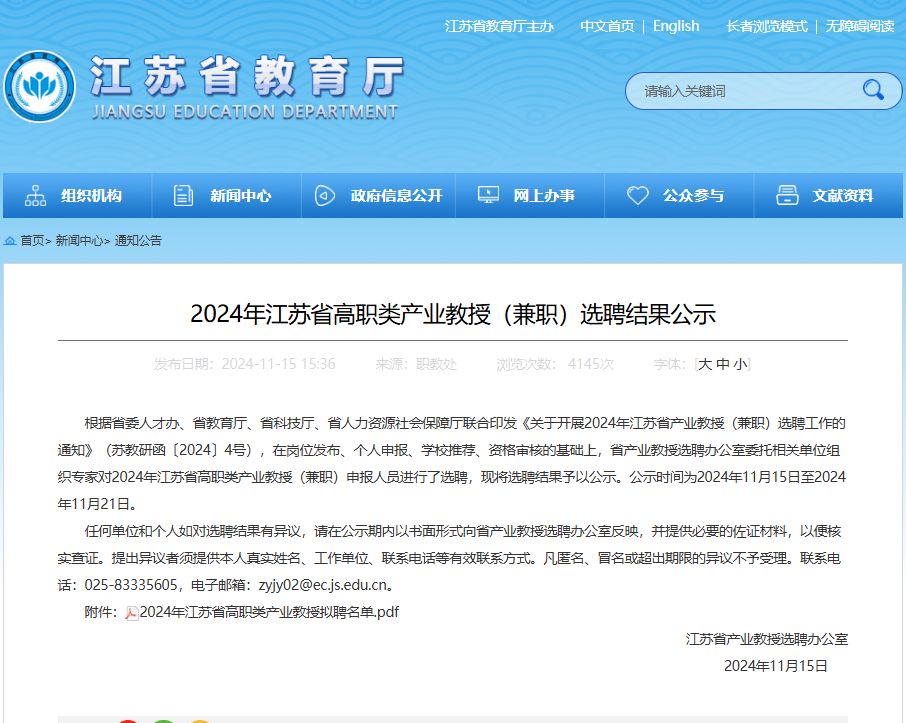Click the magnifier search icon

[x=872, y=90]
